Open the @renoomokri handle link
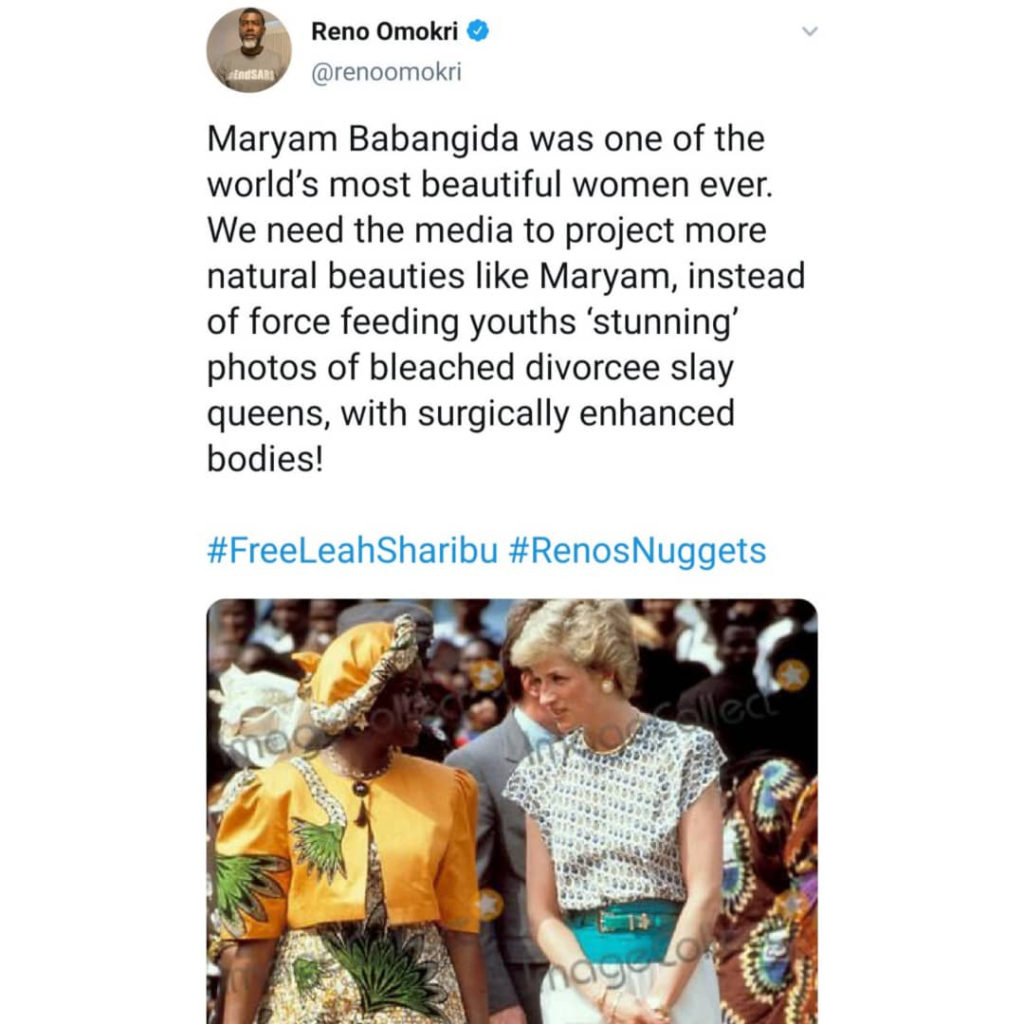 (x=387, y=73)
